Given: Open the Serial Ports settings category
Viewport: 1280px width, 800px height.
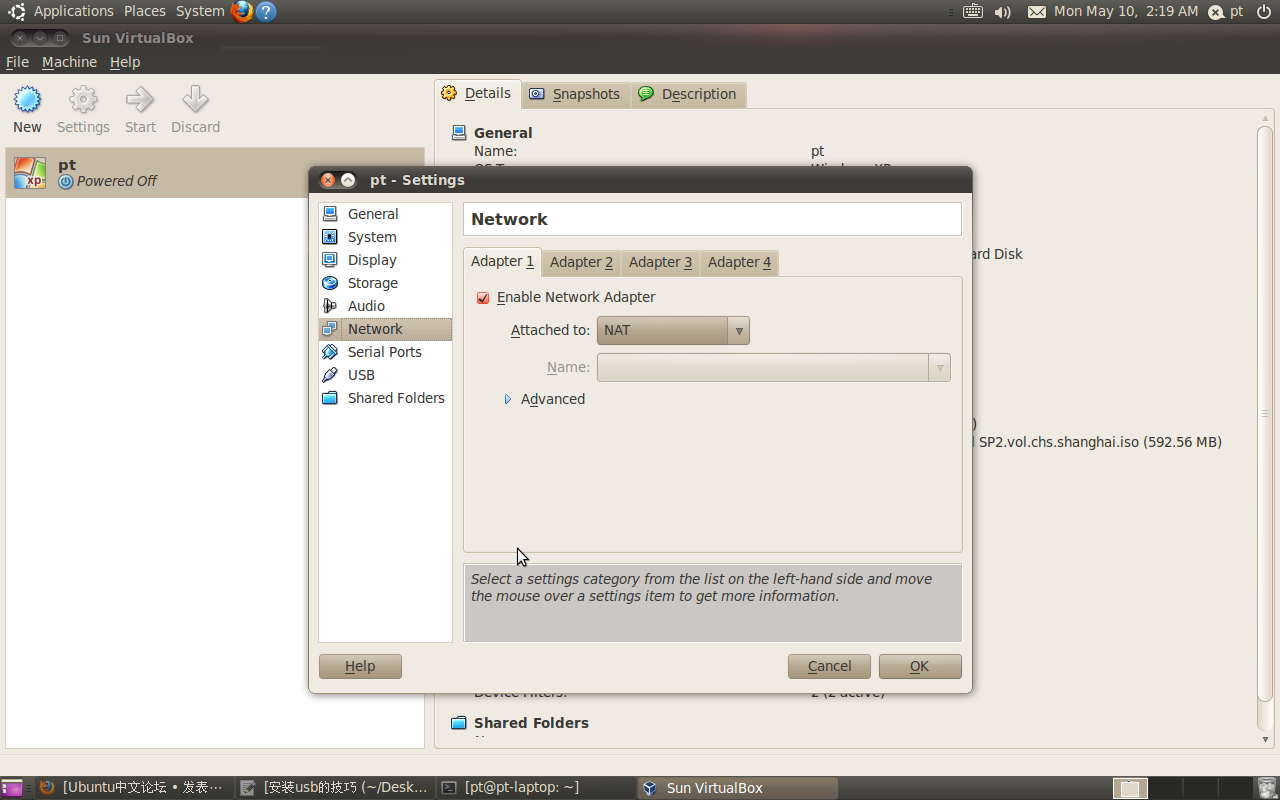Looking at the screenshot, I should click(385, 352).
